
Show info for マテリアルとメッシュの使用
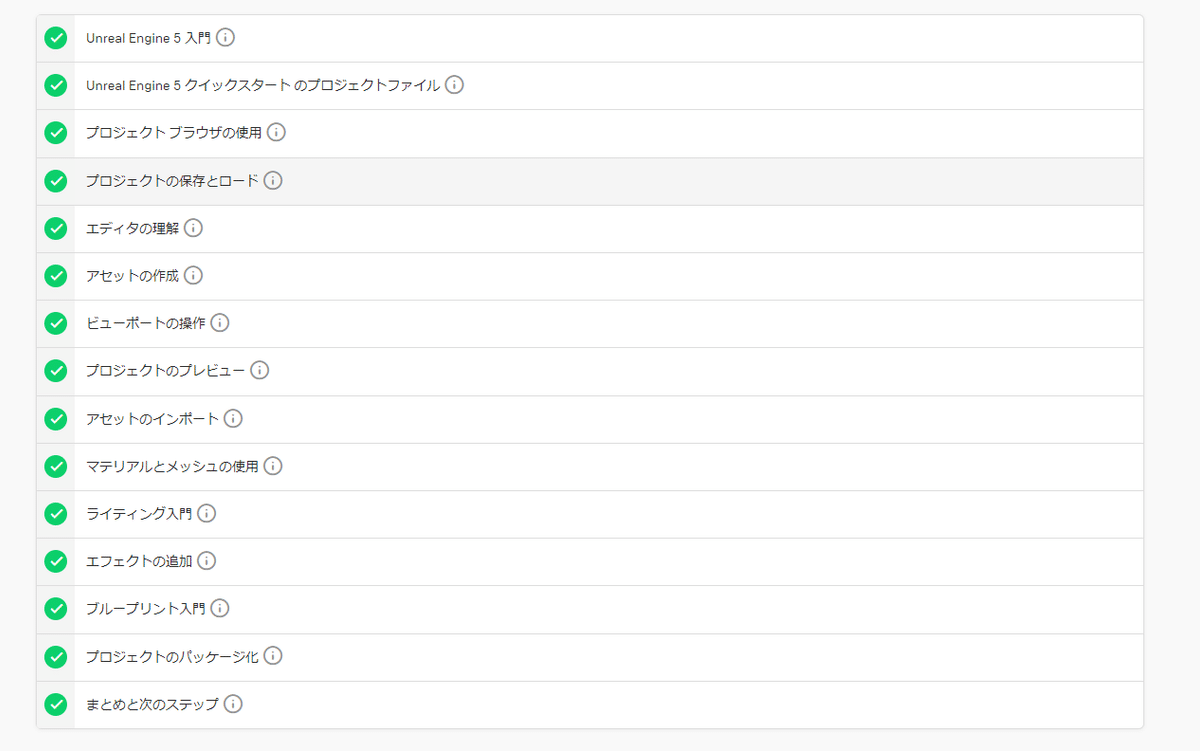click(x=273, y=466)
